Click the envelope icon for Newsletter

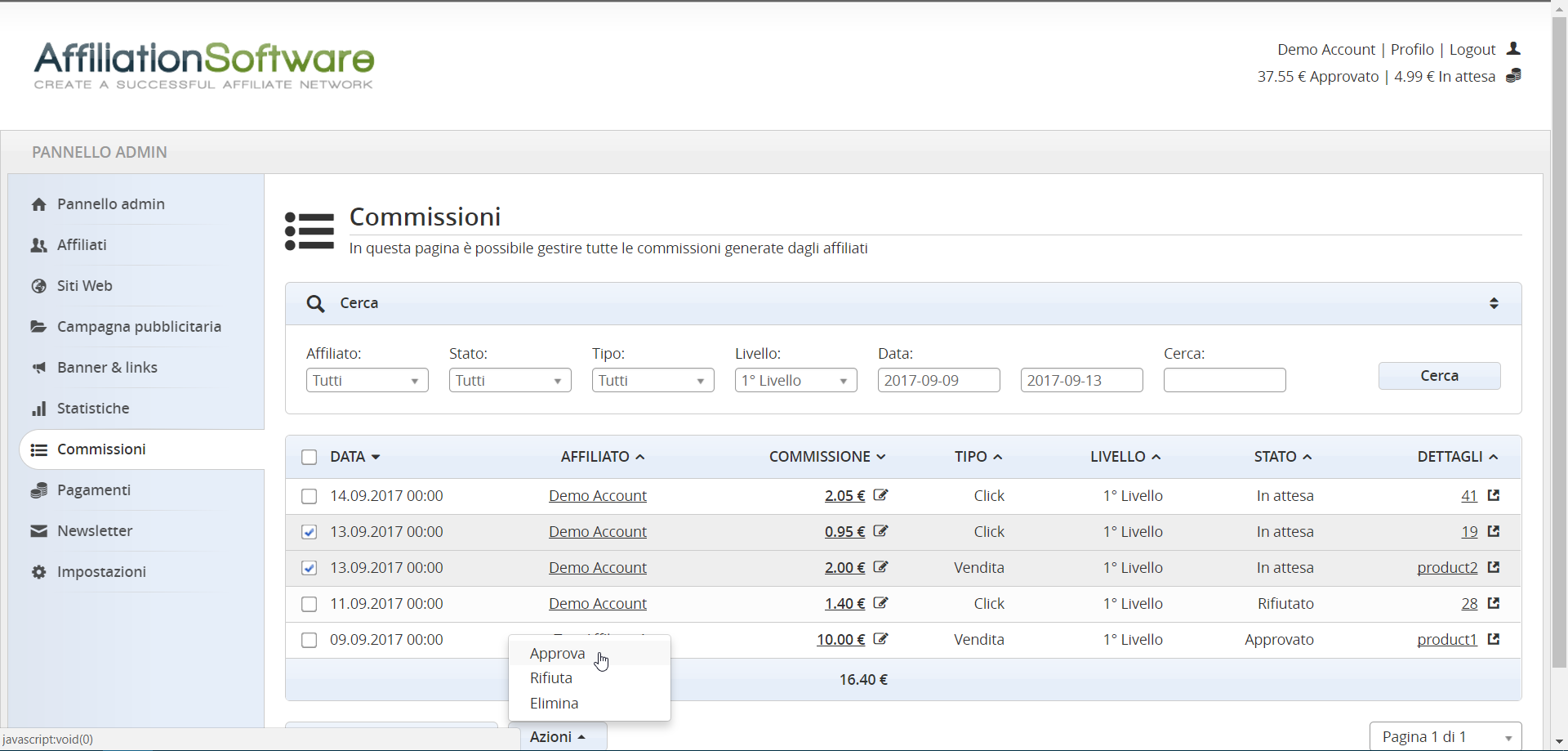point(38,531)
